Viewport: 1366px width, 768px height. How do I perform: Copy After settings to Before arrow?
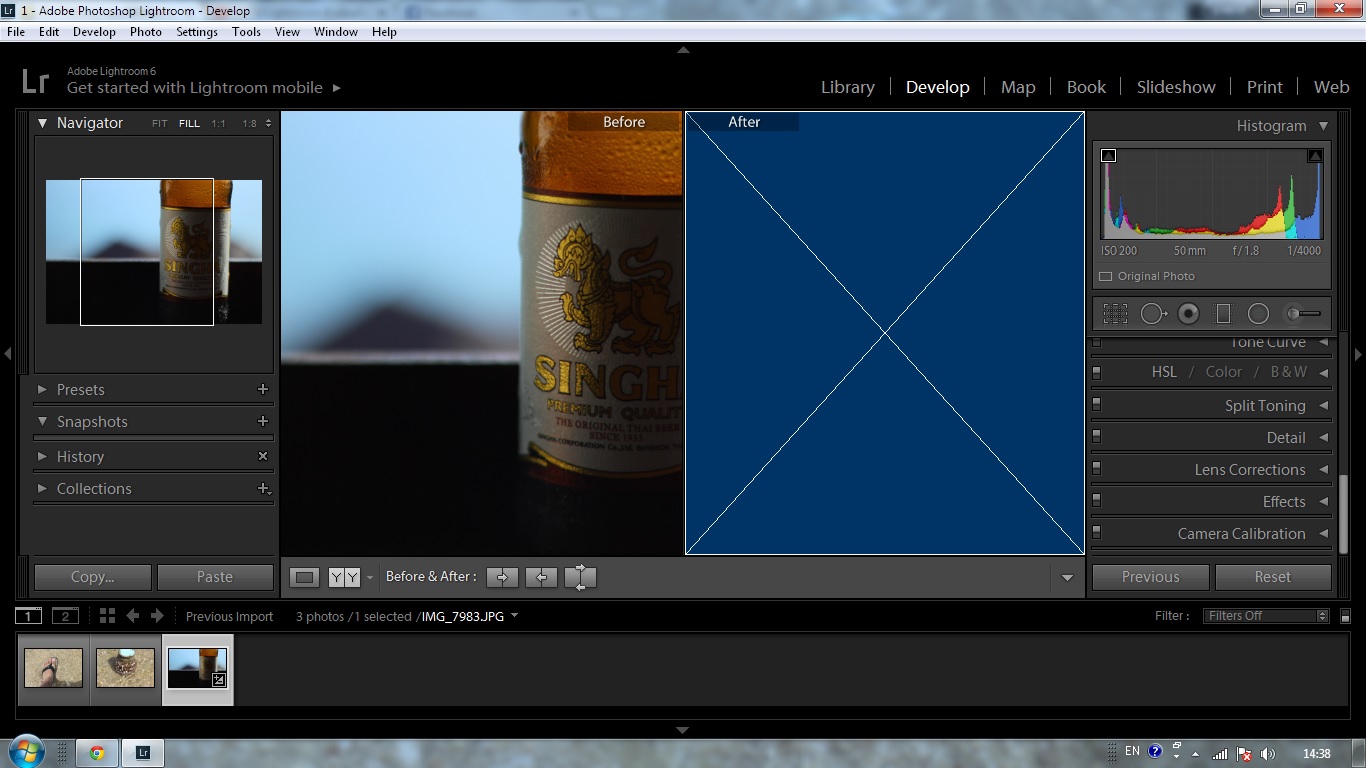pos(541,577)
